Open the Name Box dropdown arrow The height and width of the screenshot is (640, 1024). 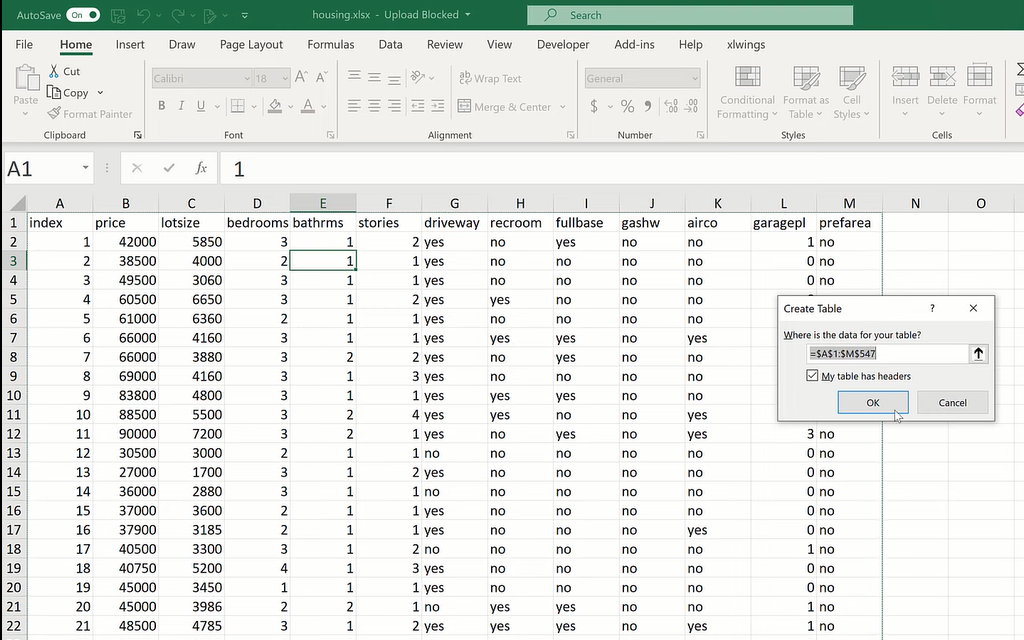85,168
